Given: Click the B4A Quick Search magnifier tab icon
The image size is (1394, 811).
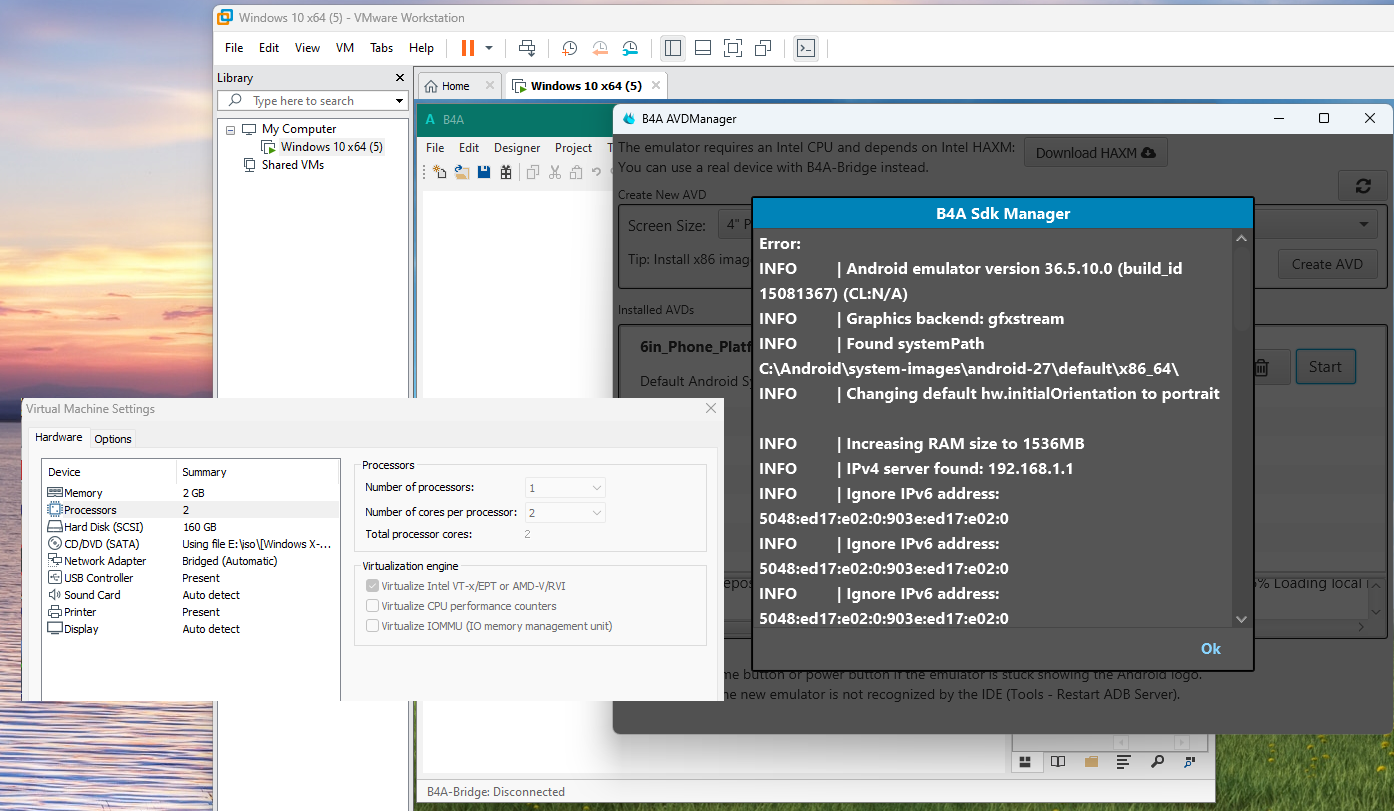Looking at the screenshot, I should (1157, 762).
